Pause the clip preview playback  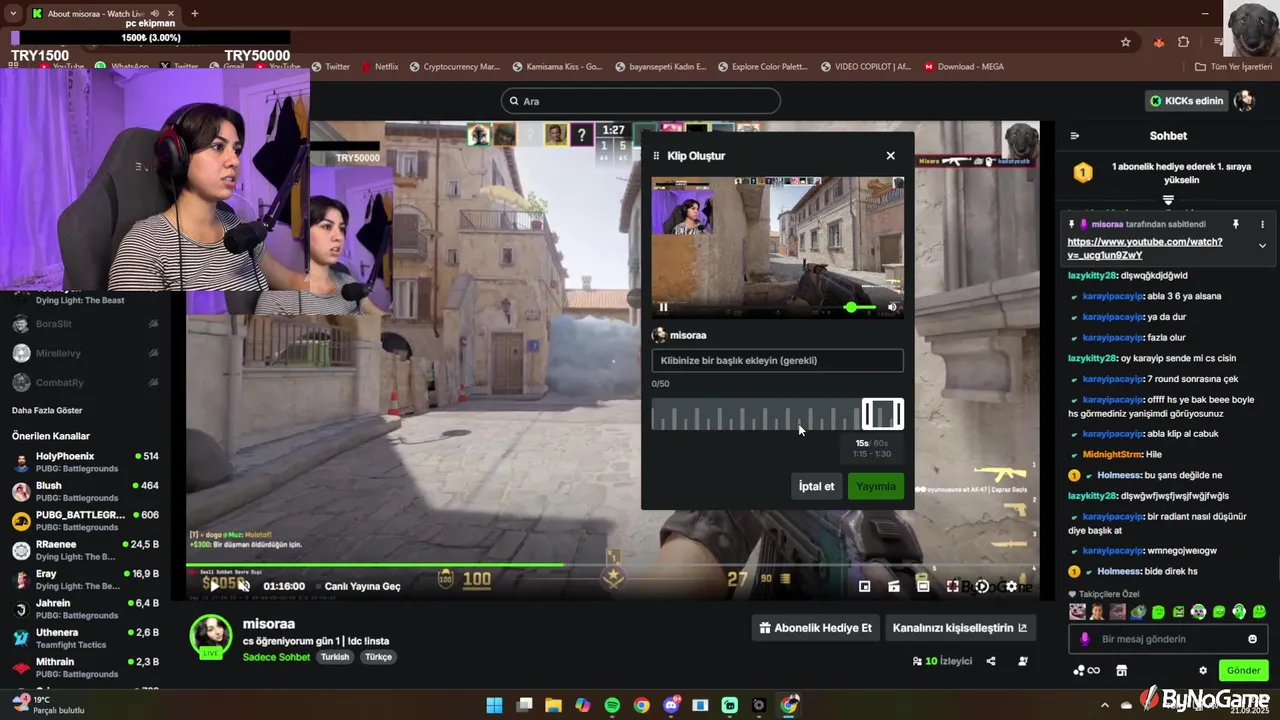coord(663,307)
